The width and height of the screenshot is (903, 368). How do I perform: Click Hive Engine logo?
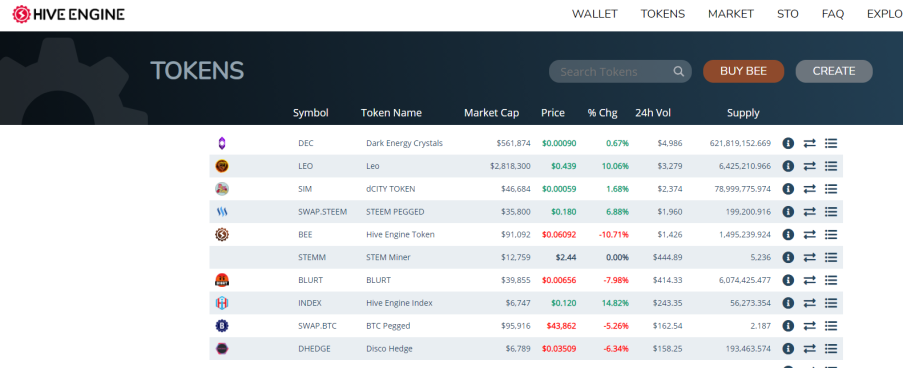pos(69,14)
